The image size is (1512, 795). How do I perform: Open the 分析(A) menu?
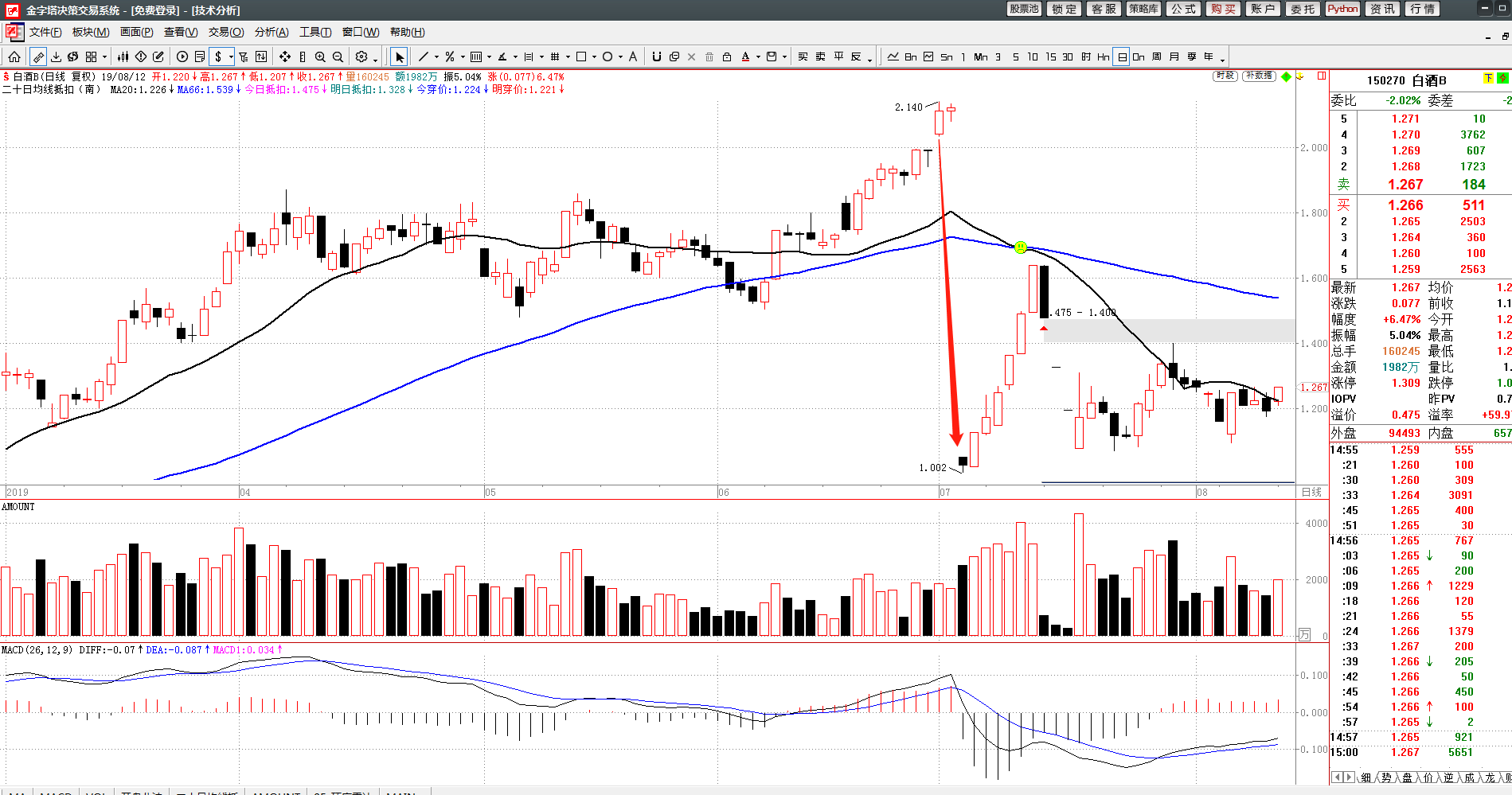click(x=272, y=32)
